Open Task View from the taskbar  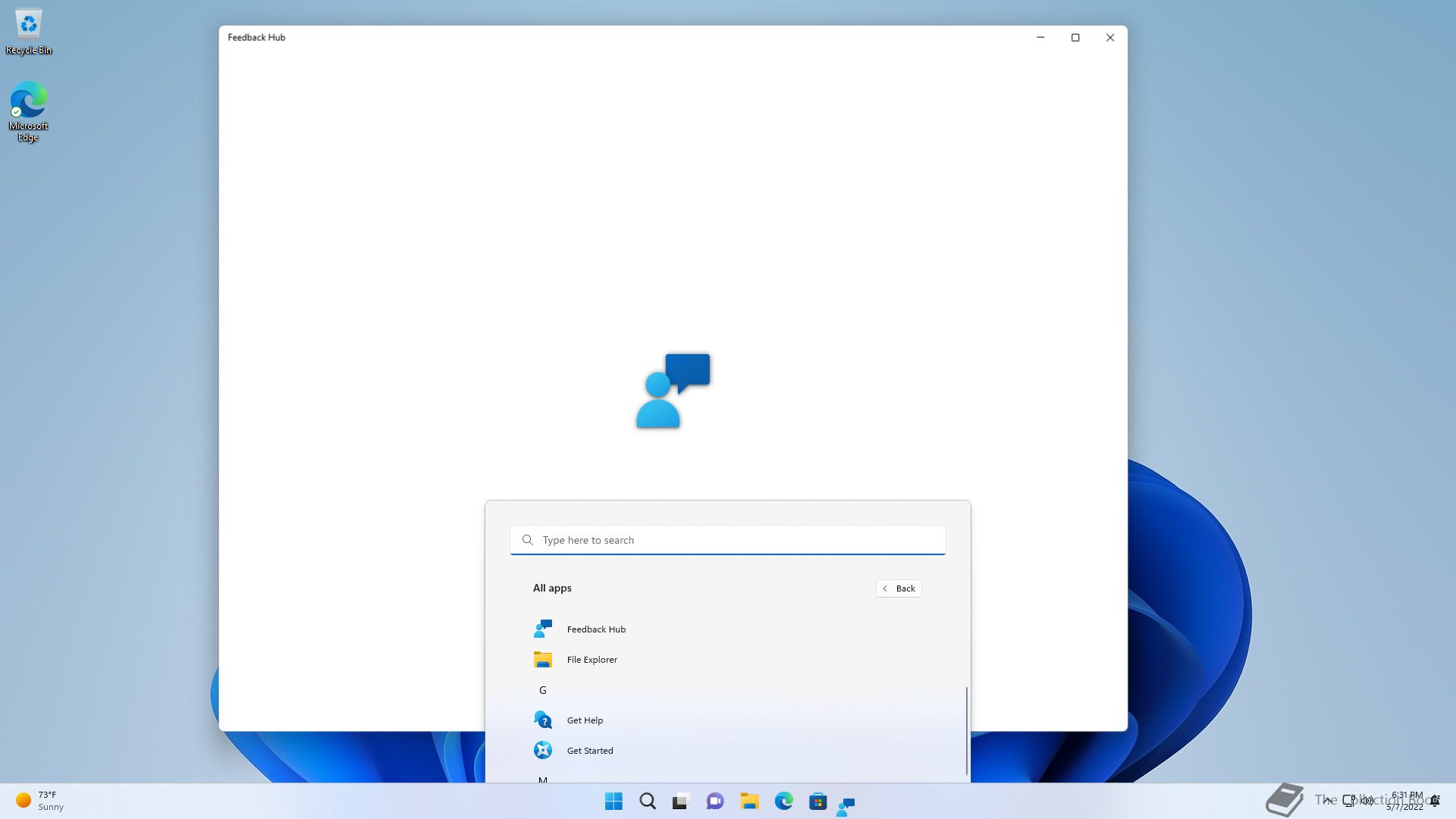coord(680,801)
